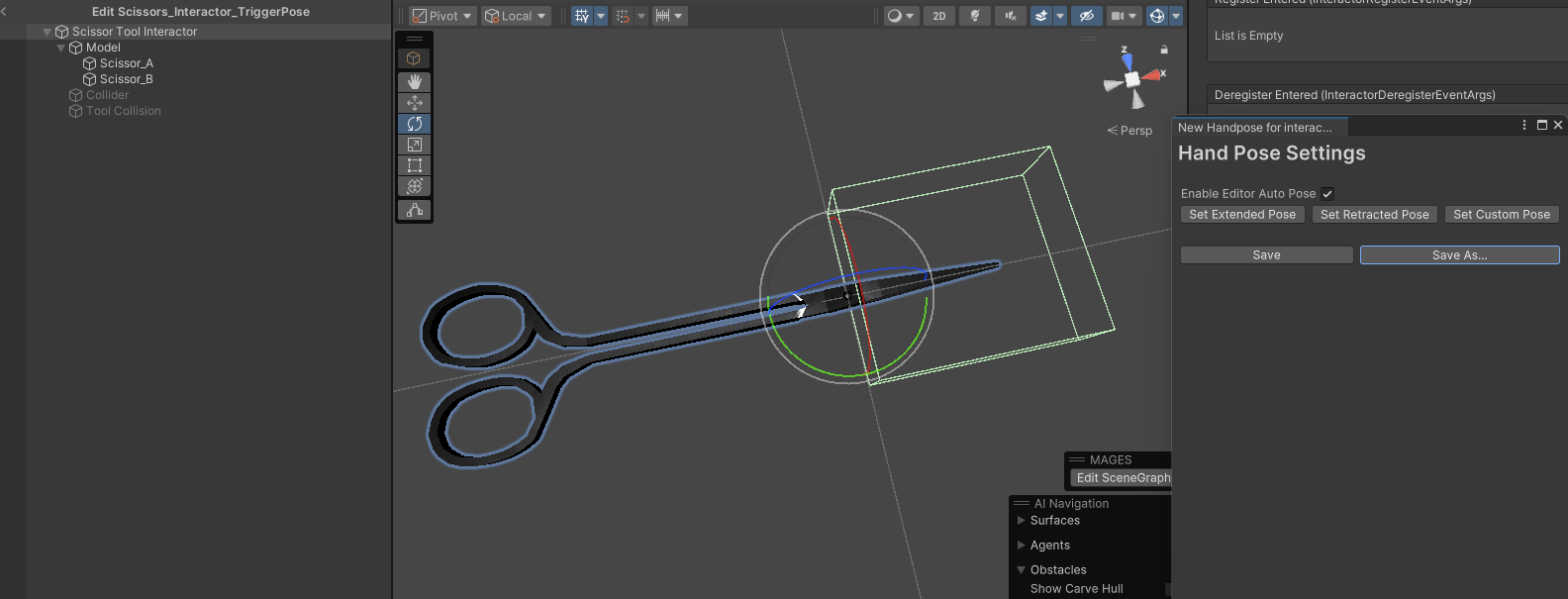
Task: Toggle scene audio mute
Action: click(1011, 16)
